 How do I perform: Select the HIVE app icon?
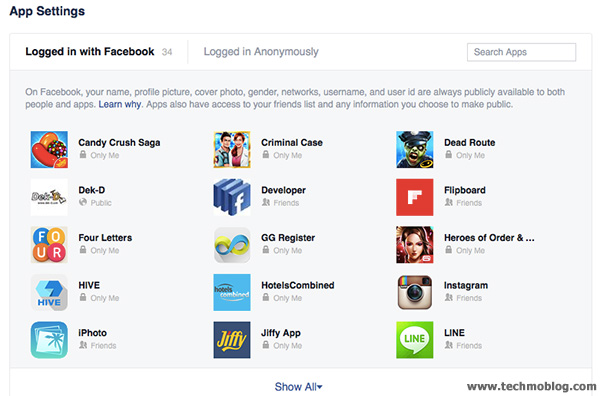coord(49,292)
